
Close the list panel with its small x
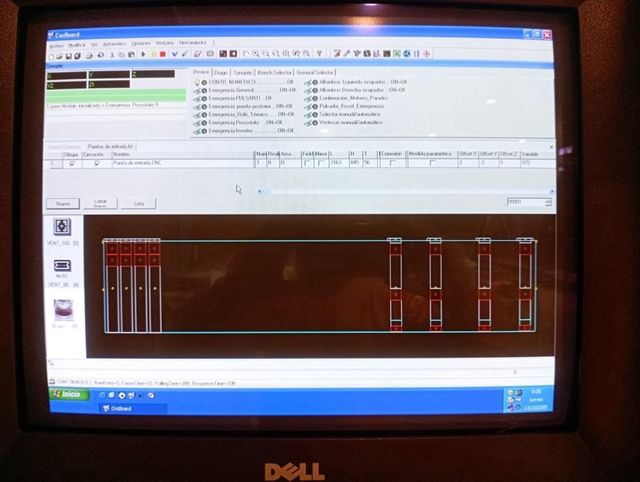click(551, 147)
